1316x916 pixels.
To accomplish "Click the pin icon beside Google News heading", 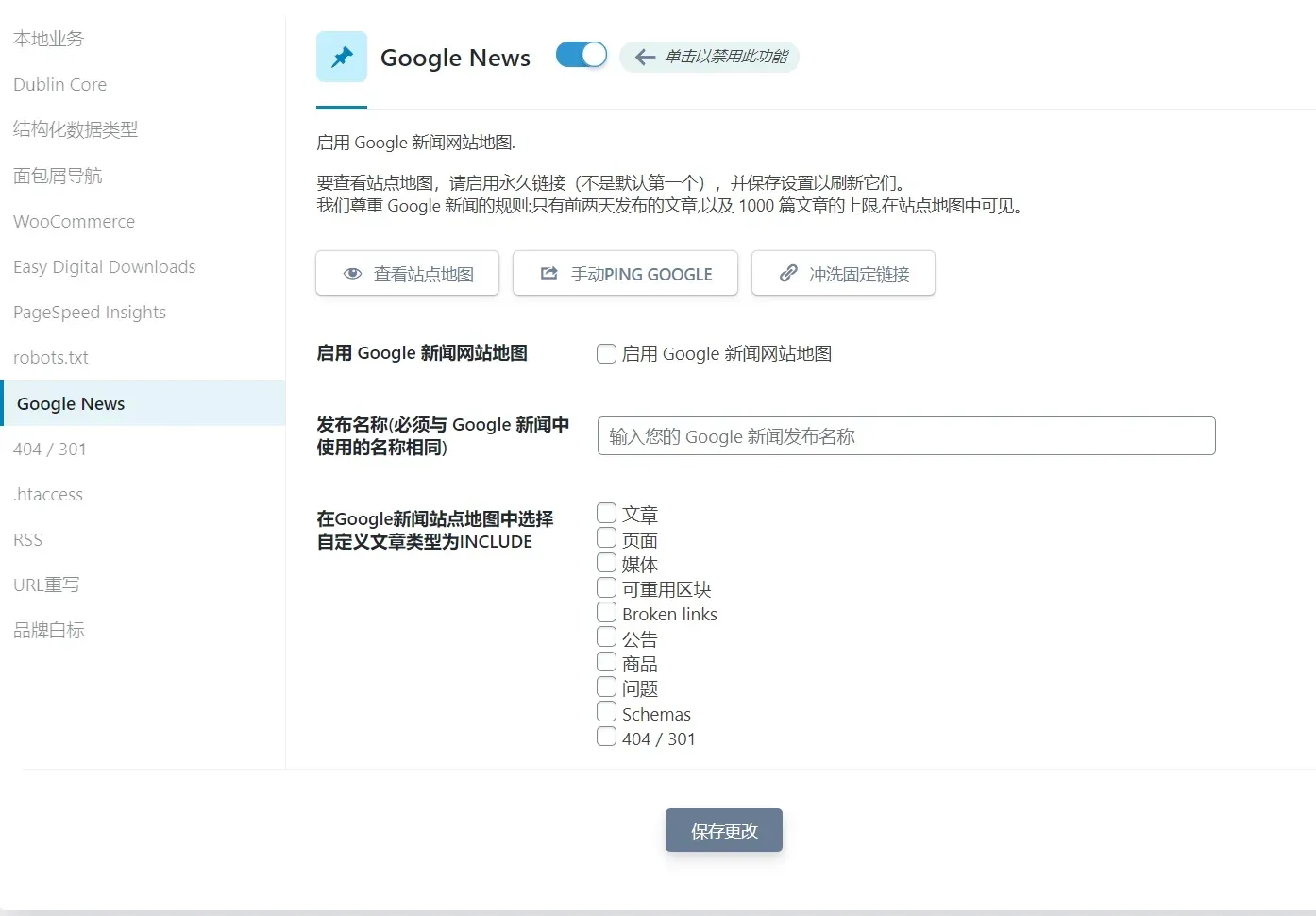I will click(x=342, y=57).
